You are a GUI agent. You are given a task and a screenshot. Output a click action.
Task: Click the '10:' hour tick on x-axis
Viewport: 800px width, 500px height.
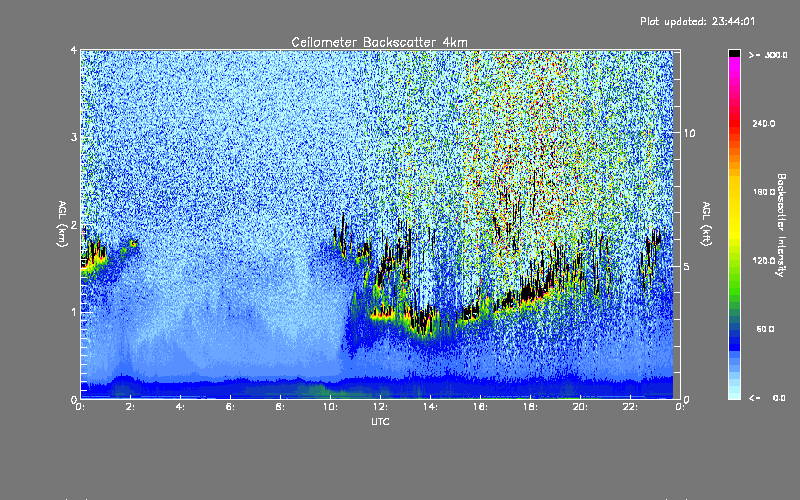(x=330, y=407)
